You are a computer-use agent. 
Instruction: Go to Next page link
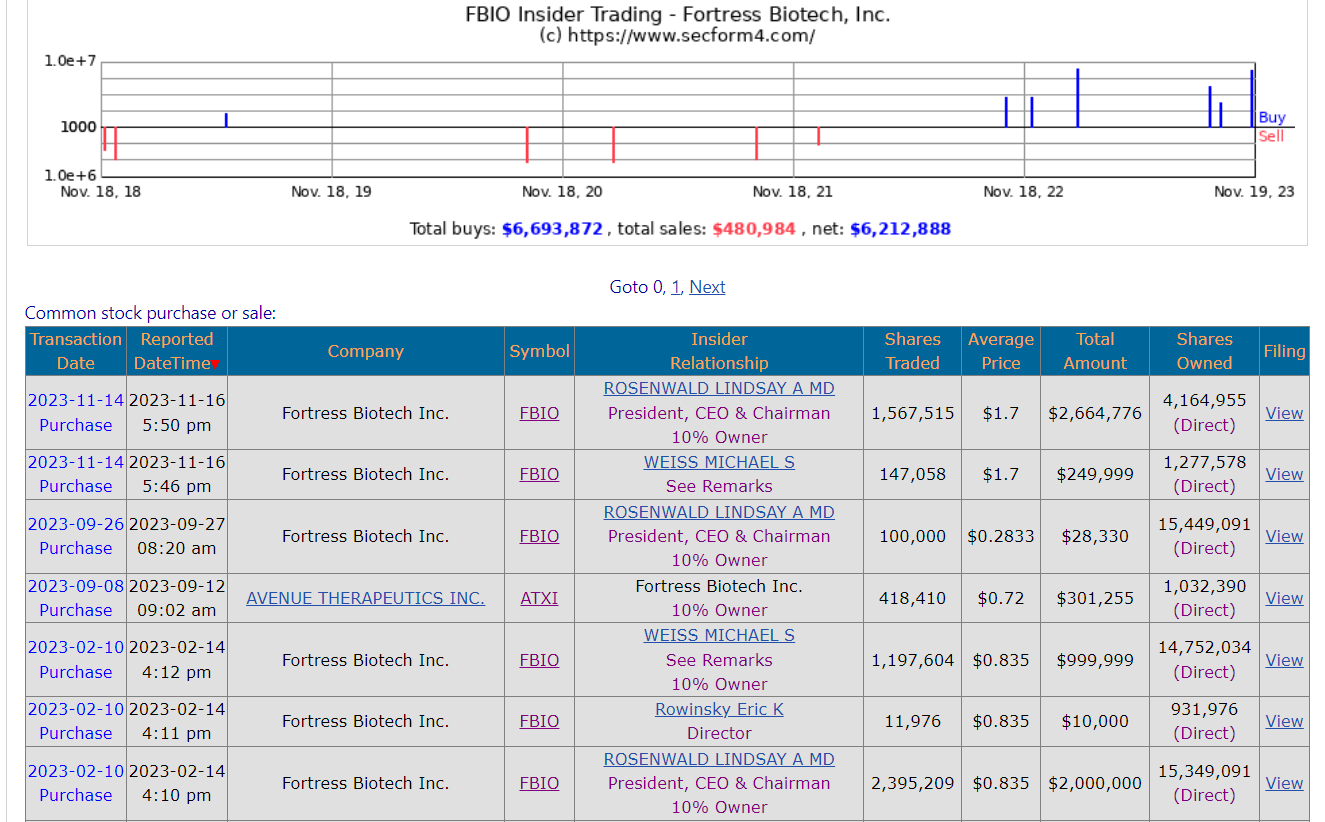tap(707, 287)
